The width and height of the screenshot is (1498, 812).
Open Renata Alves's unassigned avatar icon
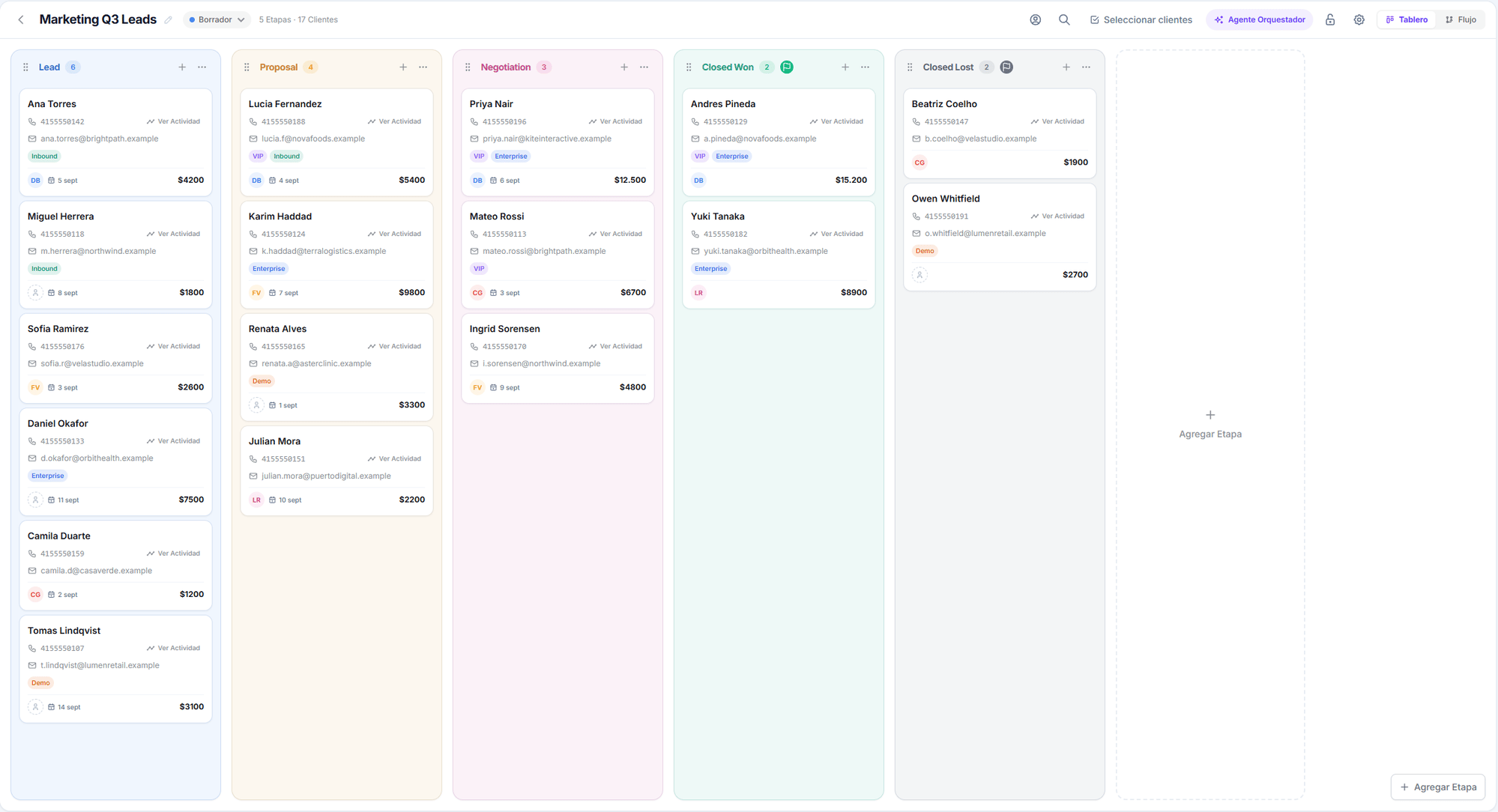[x=256, y=405]
